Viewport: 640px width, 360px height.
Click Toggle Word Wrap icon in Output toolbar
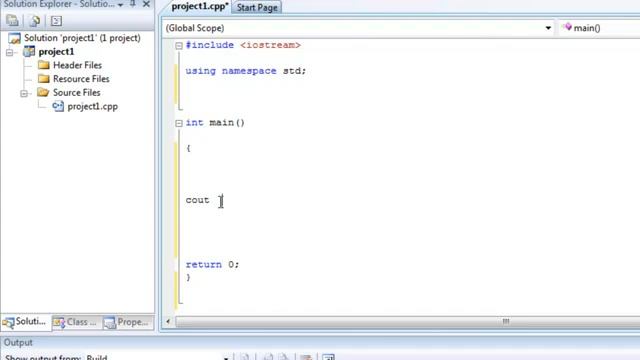329,358
